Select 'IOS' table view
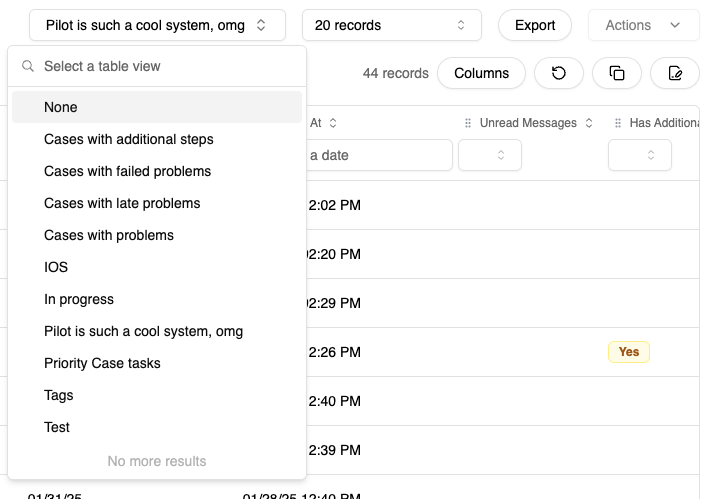This screenshot has height=499, width=712. 157,267
